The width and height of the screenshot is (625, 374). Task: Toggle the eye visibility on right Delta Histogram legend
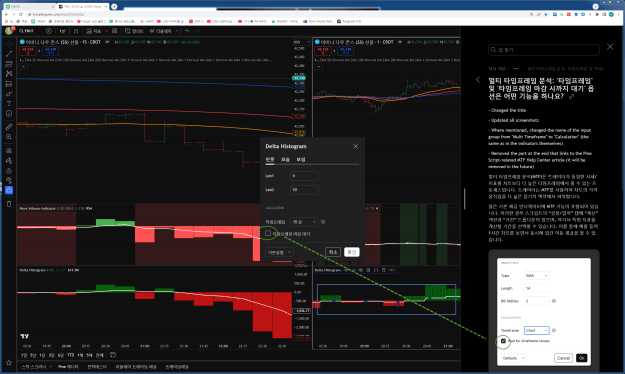[361, 270]
